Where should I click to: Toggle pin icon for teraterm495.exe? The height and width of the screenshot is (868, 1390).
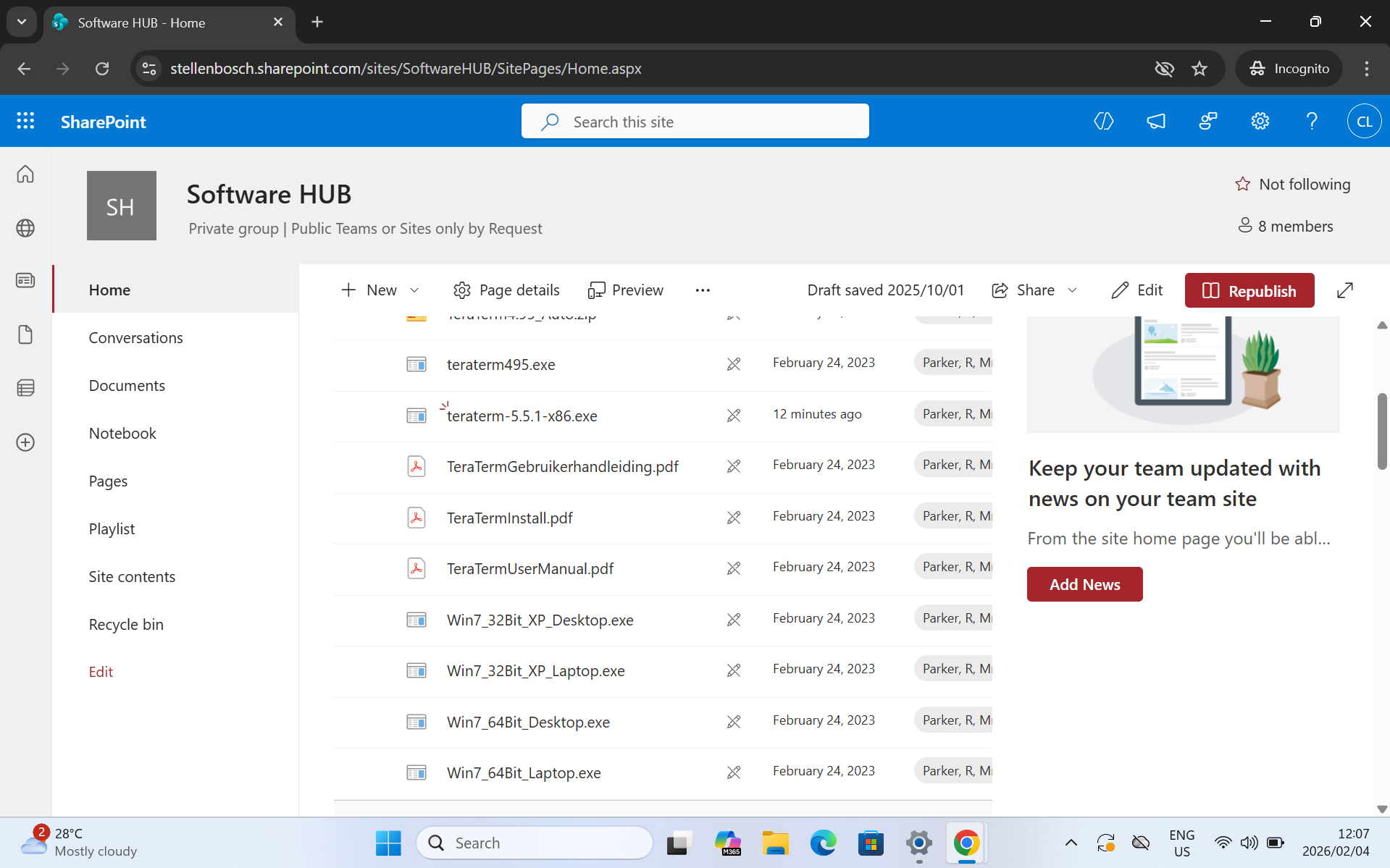(734, 364)
